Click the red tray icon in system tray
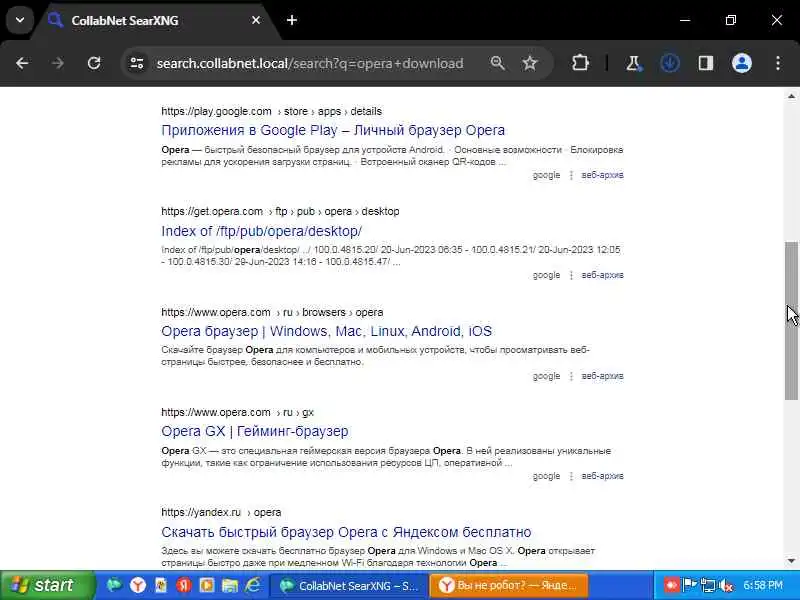The image size is (800, 600). point(671,585)
